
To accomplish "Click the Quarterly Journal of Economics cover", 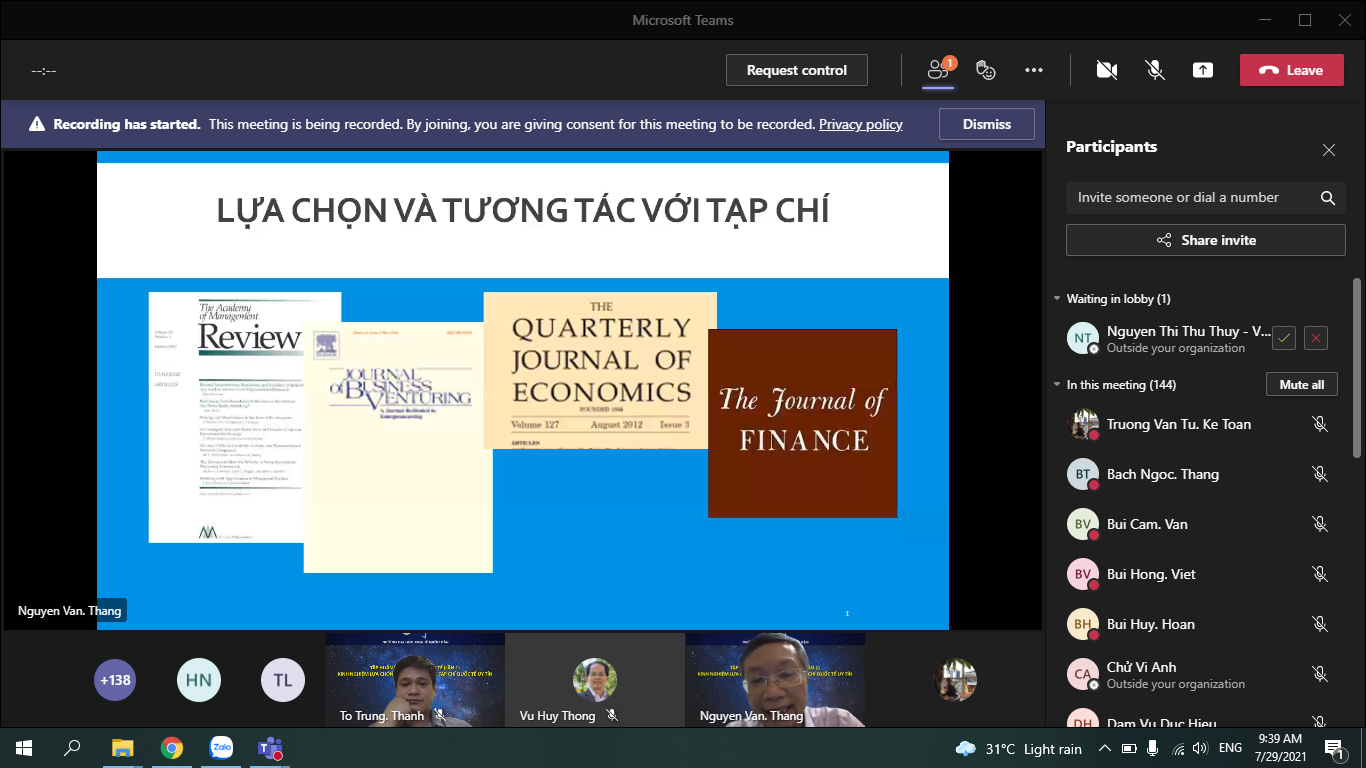I will click(x=600, y=371).
